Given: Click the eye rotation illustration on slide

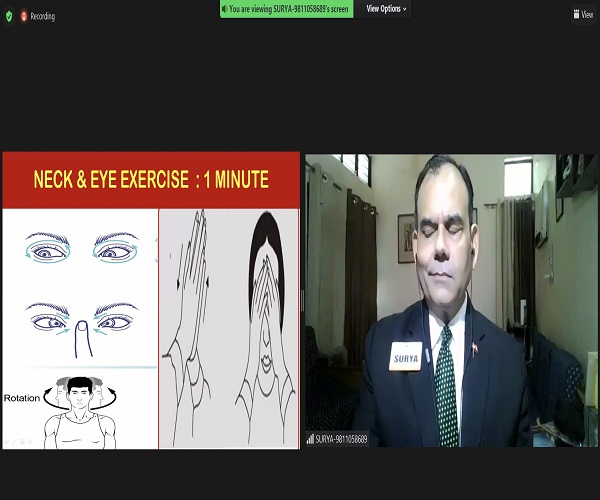Looking at the screenshot, I should coord(80,248).
